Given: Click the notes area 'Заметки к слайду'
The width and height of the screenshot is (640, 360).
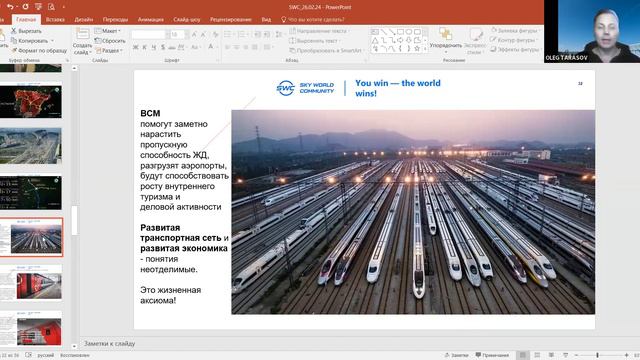Looking at the screenshot, I should [x=109, y=344].
